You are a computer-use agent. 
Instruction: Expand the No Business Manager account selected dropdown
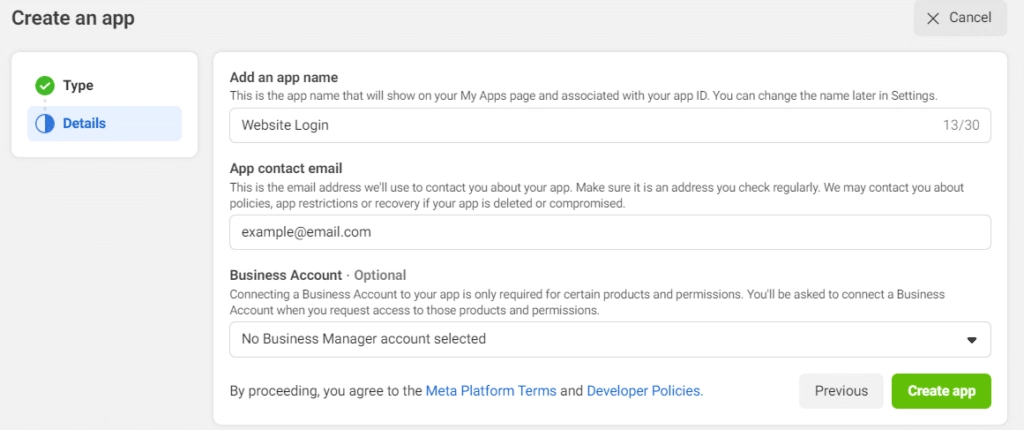[600, 339]
